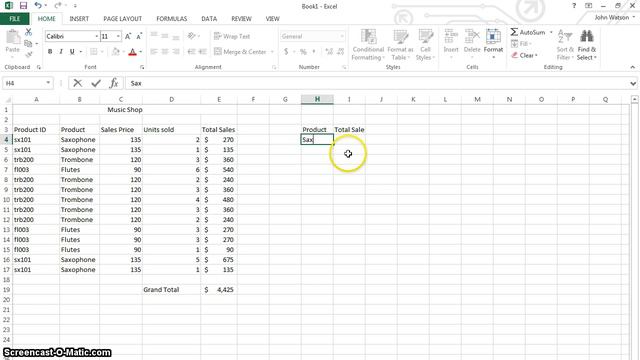
Task: Apply accounting dollar format
Action: point(286,51)
